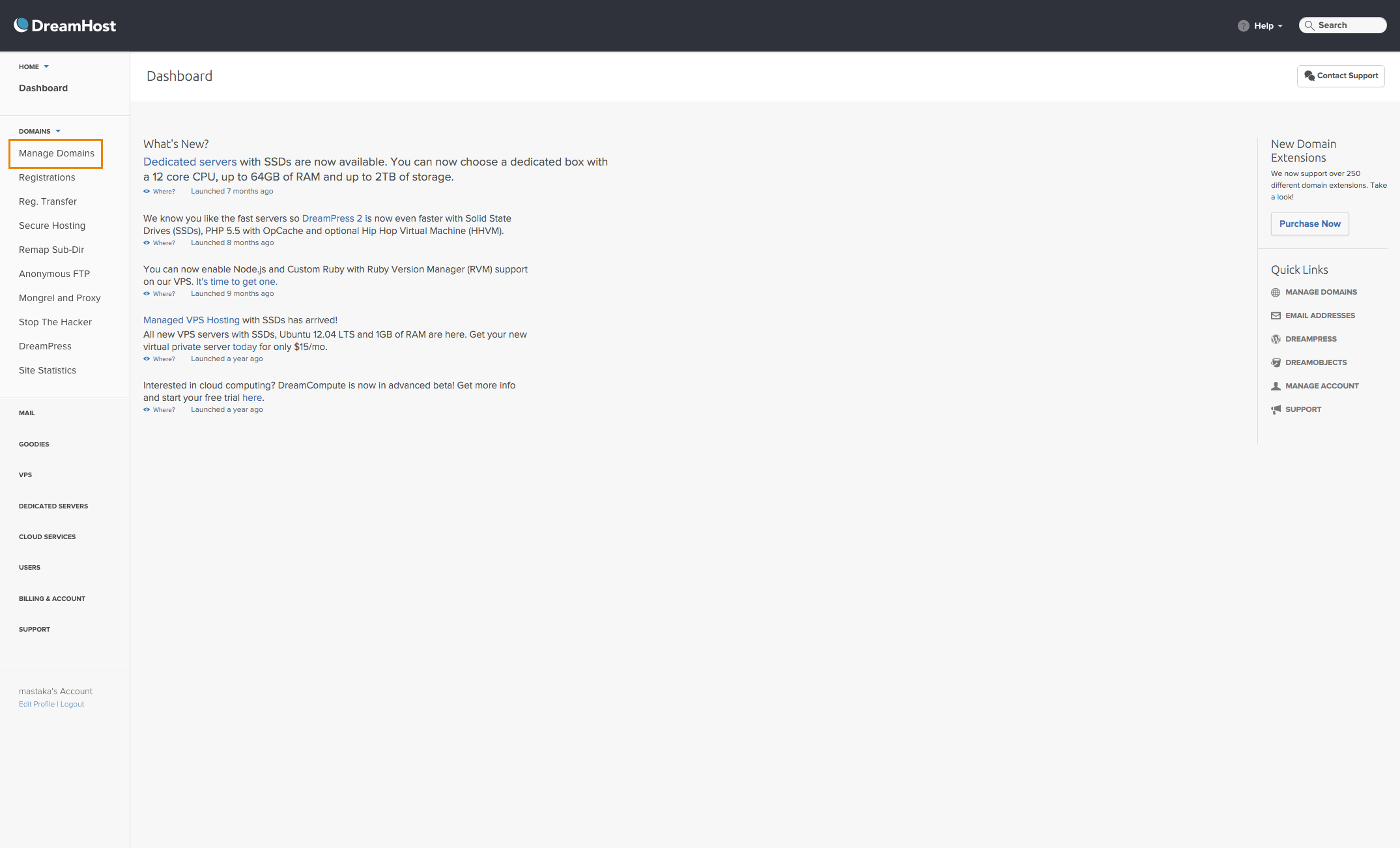Click the envelope icon for Email Addresses
The width and height of the screenshot is (1400, 848).
point(1276,315)
